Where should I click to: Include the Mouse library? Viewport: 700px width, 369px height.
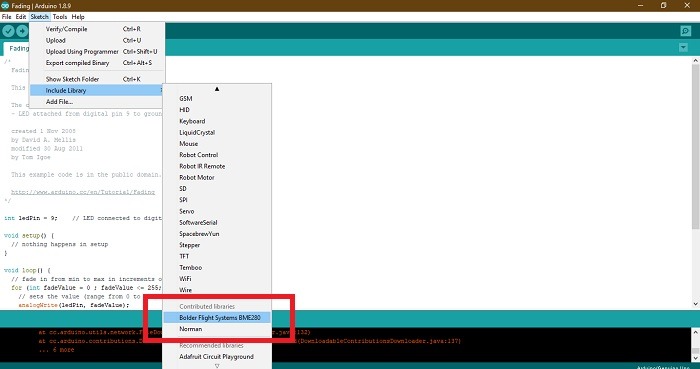click(217, 144)
